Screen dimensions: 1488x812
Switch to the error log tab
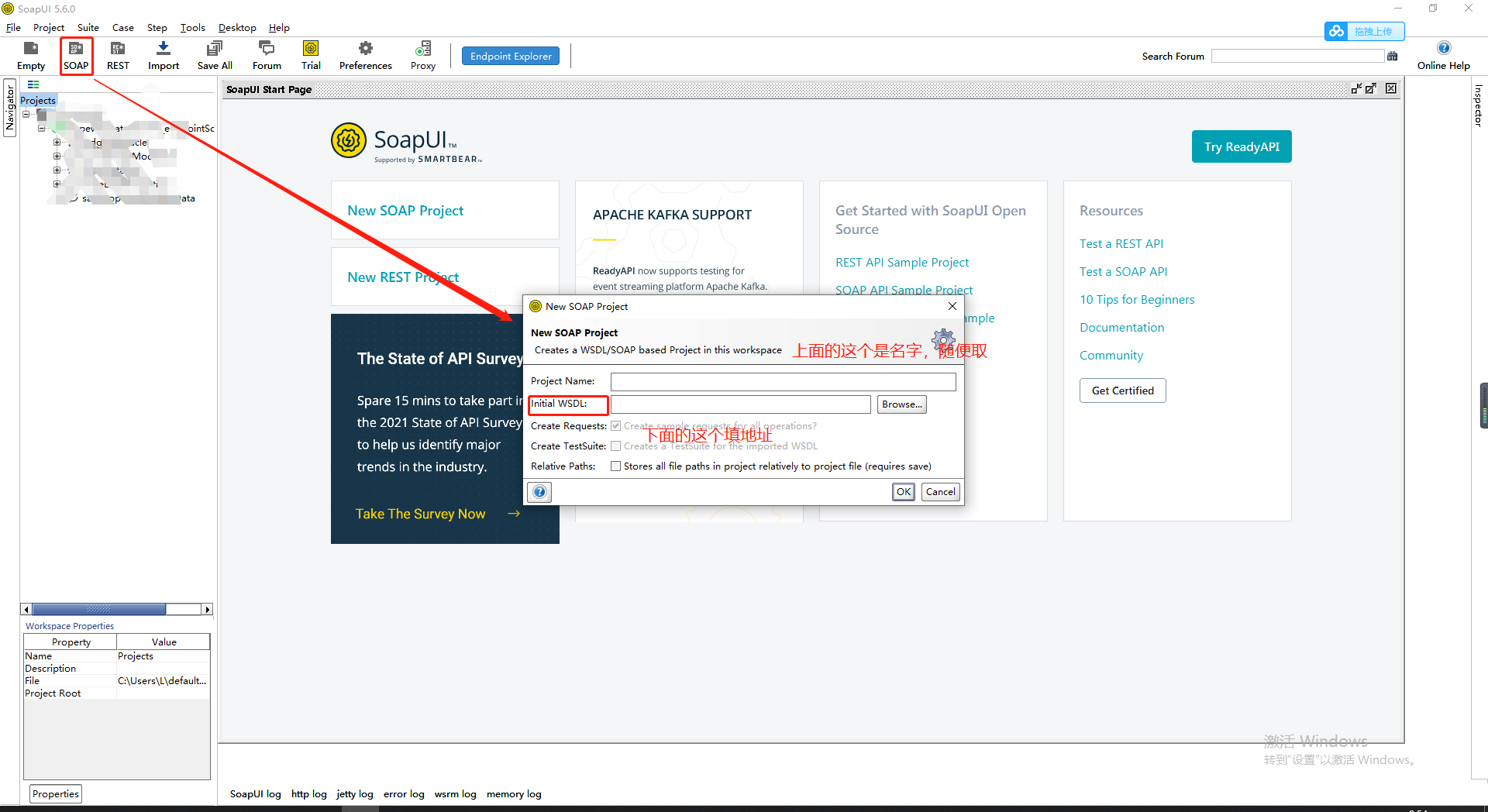[x=404, y=794]
